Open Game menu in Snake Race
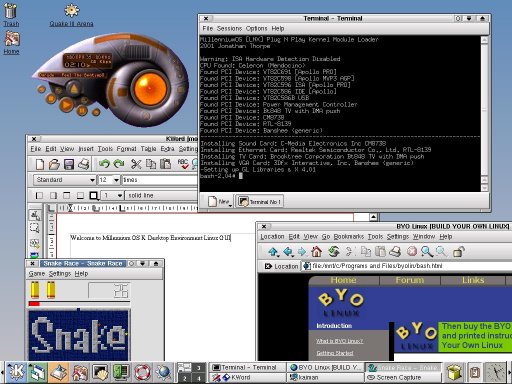Screen dimensions: 512x384 pos(37,274)
